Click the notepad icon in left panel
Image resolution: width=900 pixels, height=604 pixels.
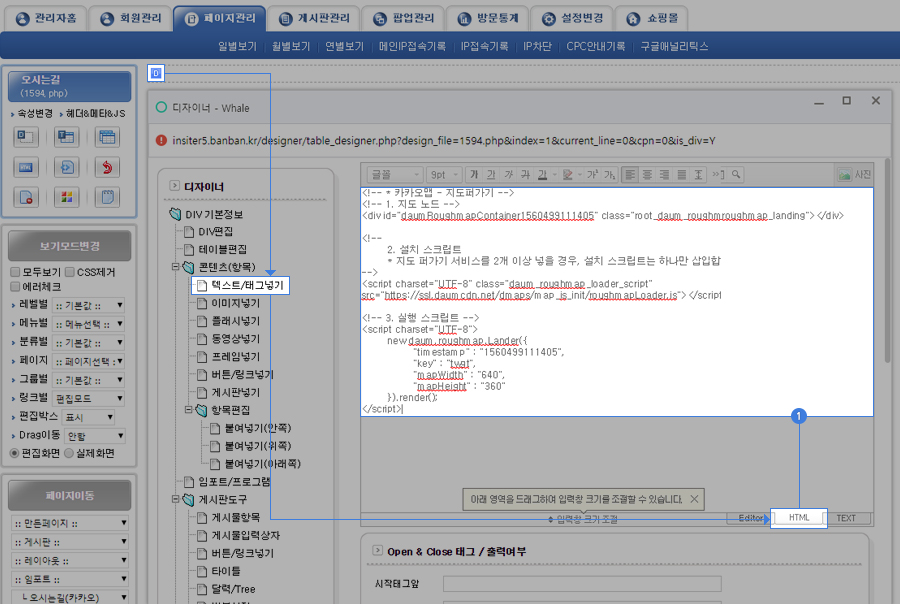(106, 196)
